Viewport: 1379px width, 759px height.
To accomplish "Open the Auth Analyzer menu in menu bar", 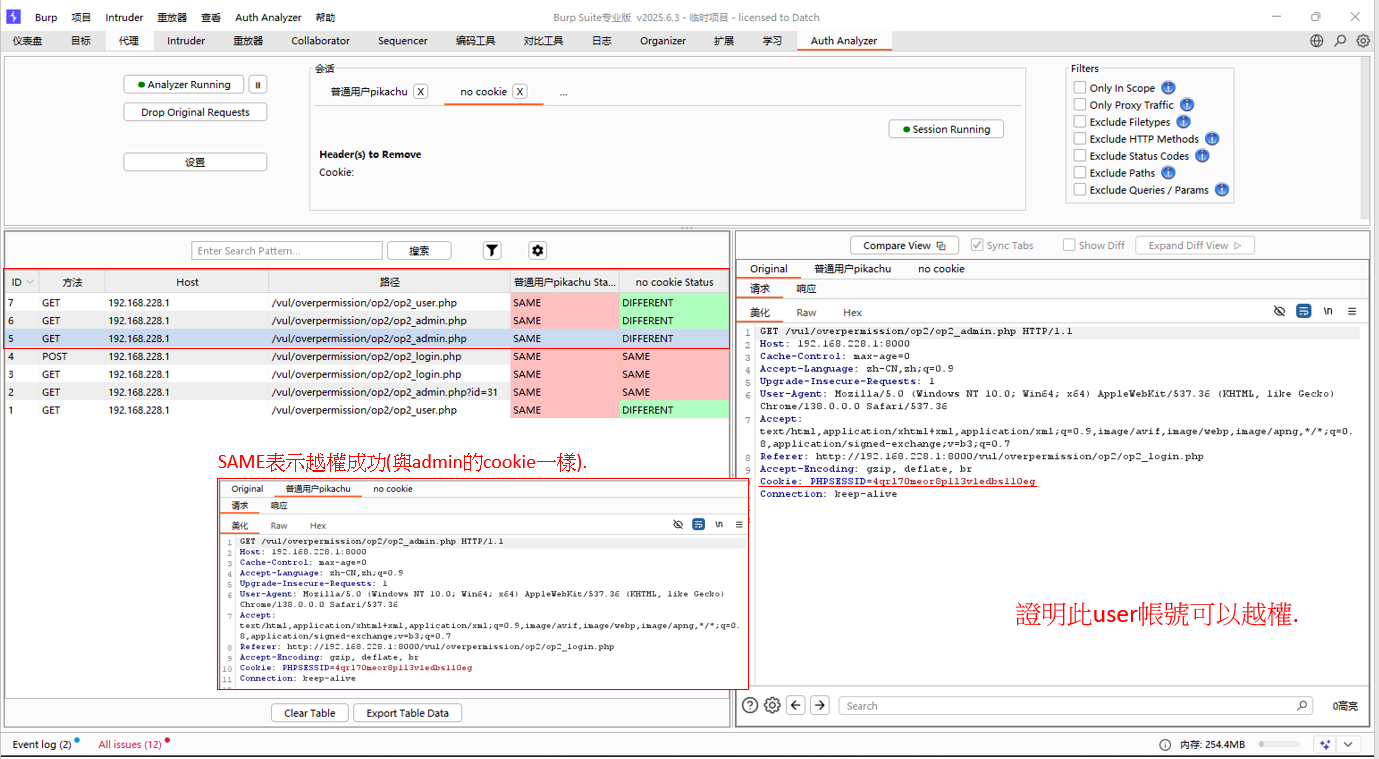I will 269,17.
